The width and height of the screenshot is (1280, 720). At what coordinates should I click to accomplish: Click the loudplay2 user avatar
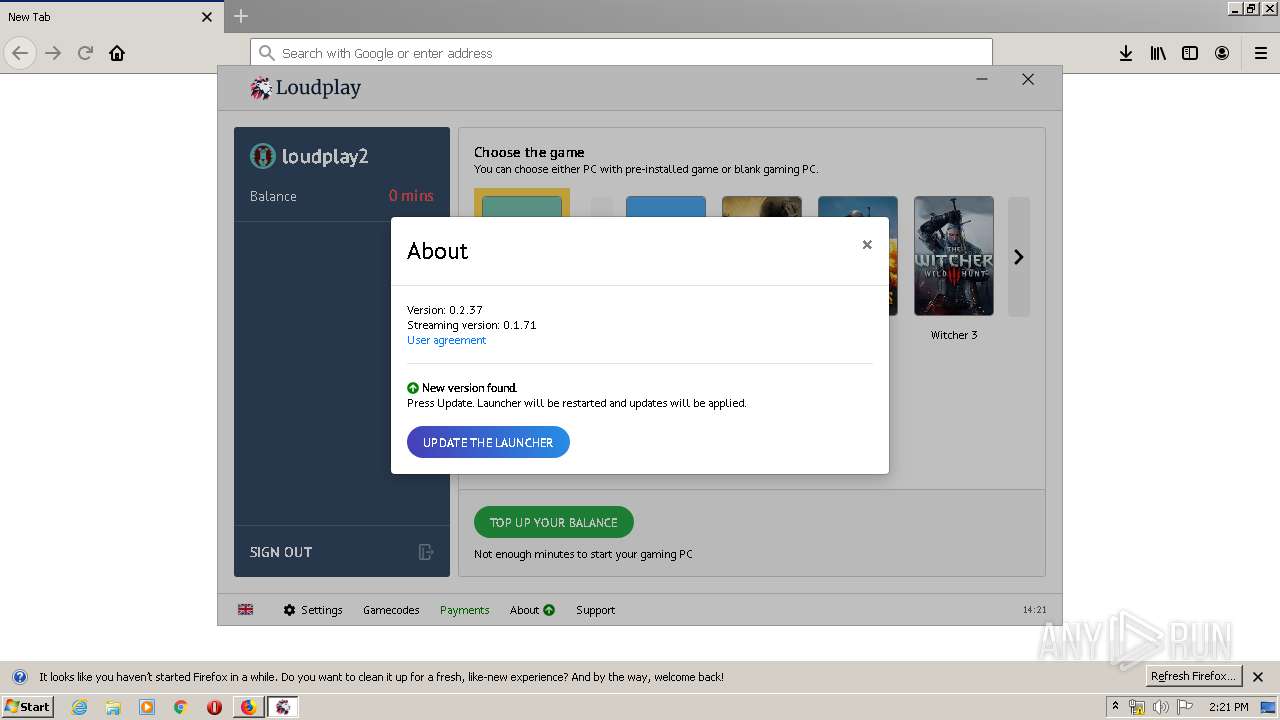click(262, 156)
